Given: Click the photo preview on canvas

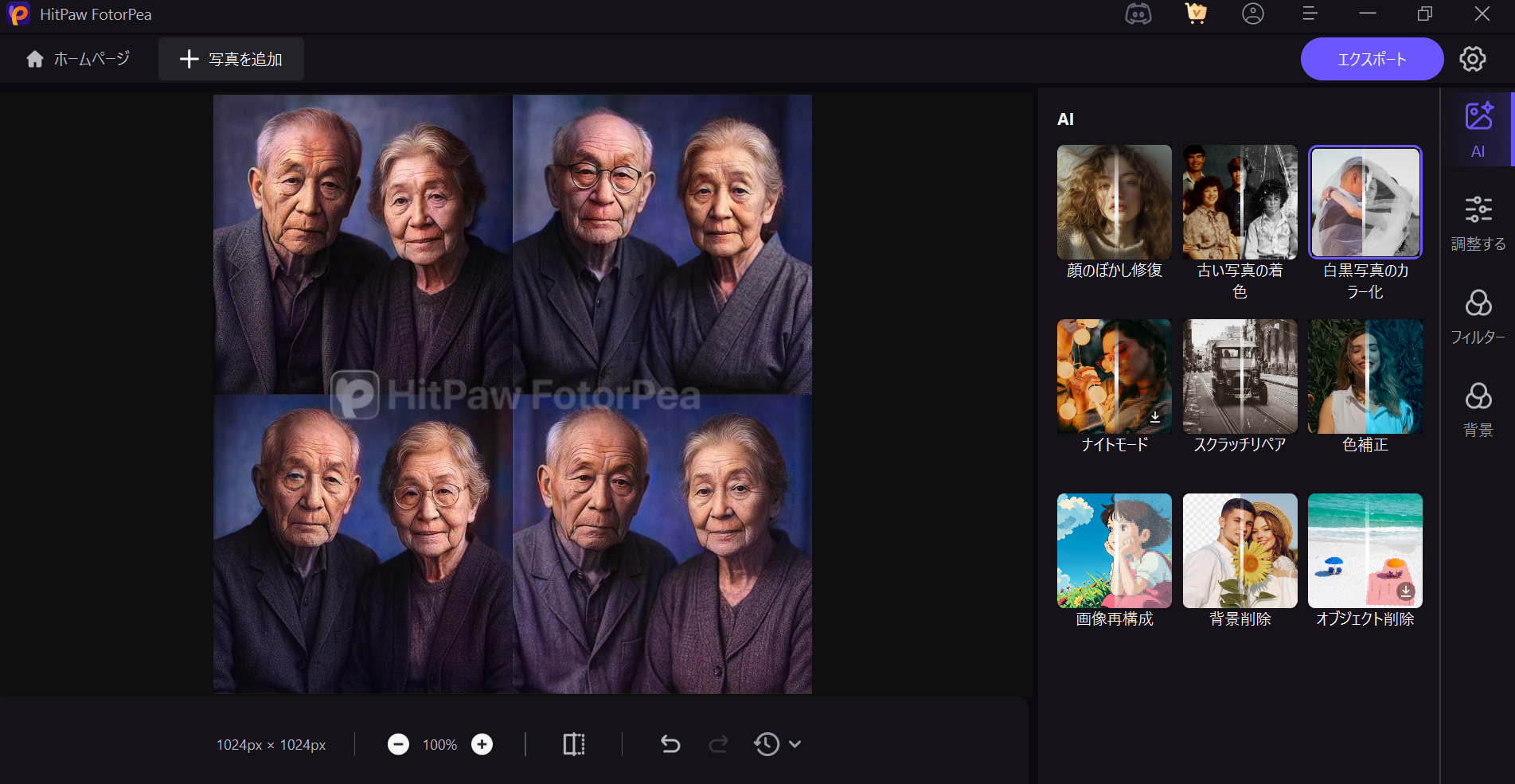Looking at the screenshot, I should coord(513,394).
